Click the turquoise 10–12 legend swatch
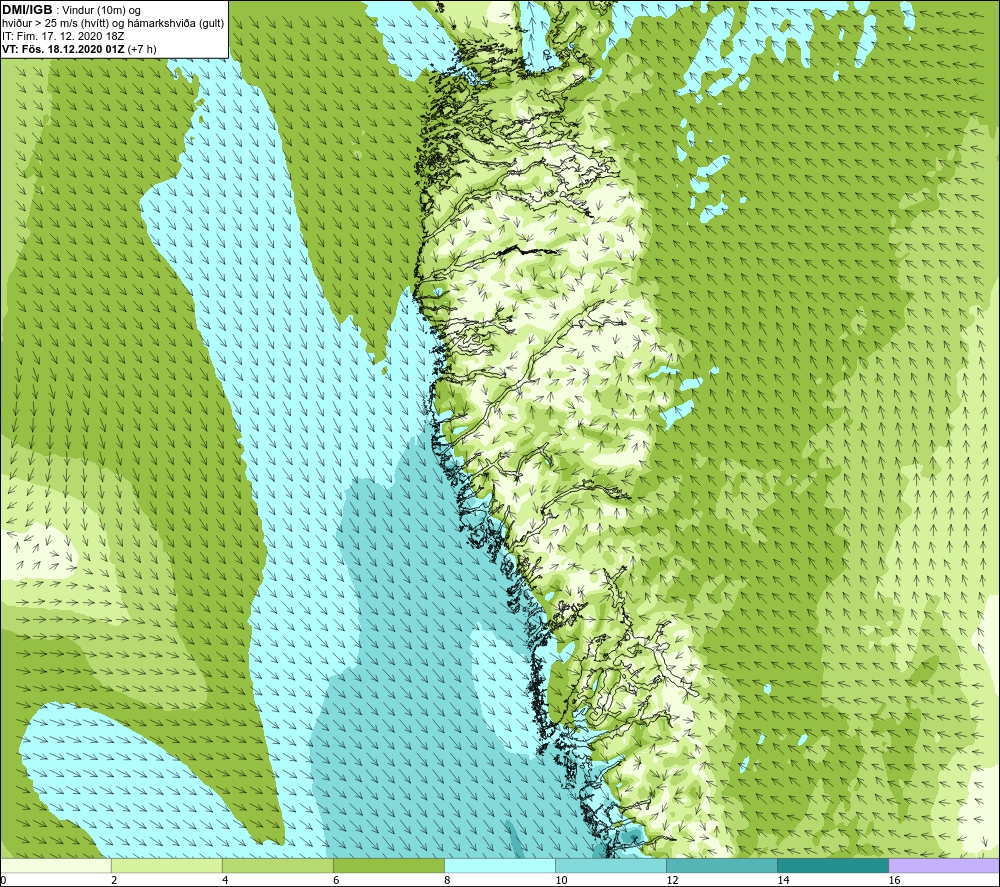Image resolution: width=1000 pixels, height=887 pixels. 611,866
